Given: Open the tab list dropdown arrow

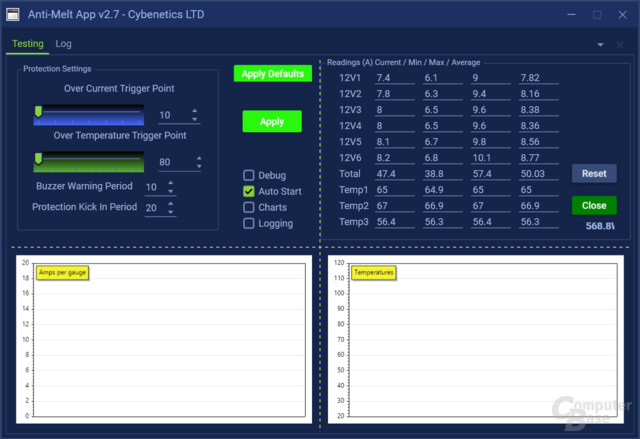Looking at the screenshot, I should pos(602,45).
